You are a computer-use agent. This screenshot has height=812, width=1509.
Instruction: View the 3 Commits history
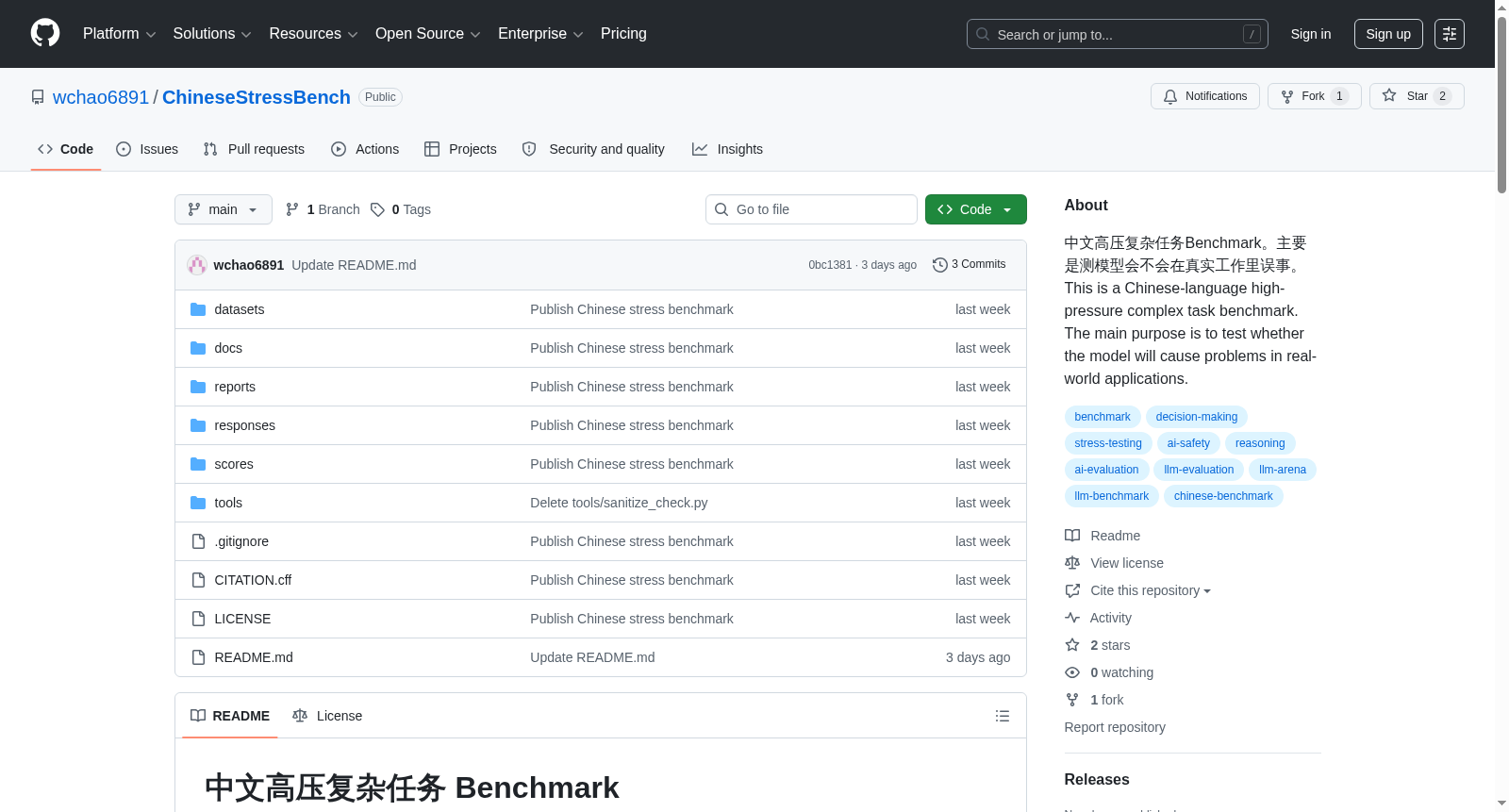(x=970, y=265)
